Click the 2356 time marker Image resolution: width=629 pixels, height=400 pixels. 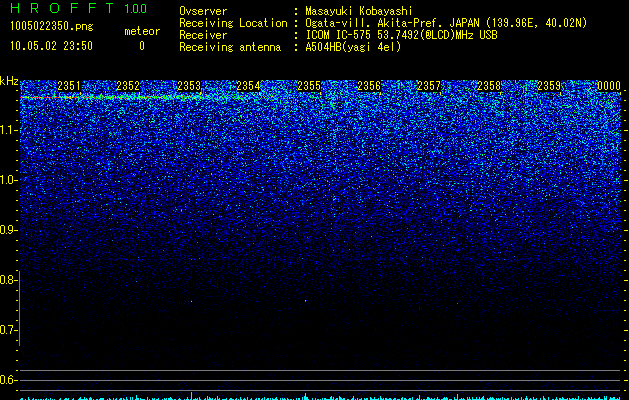(x=369, y=86)
